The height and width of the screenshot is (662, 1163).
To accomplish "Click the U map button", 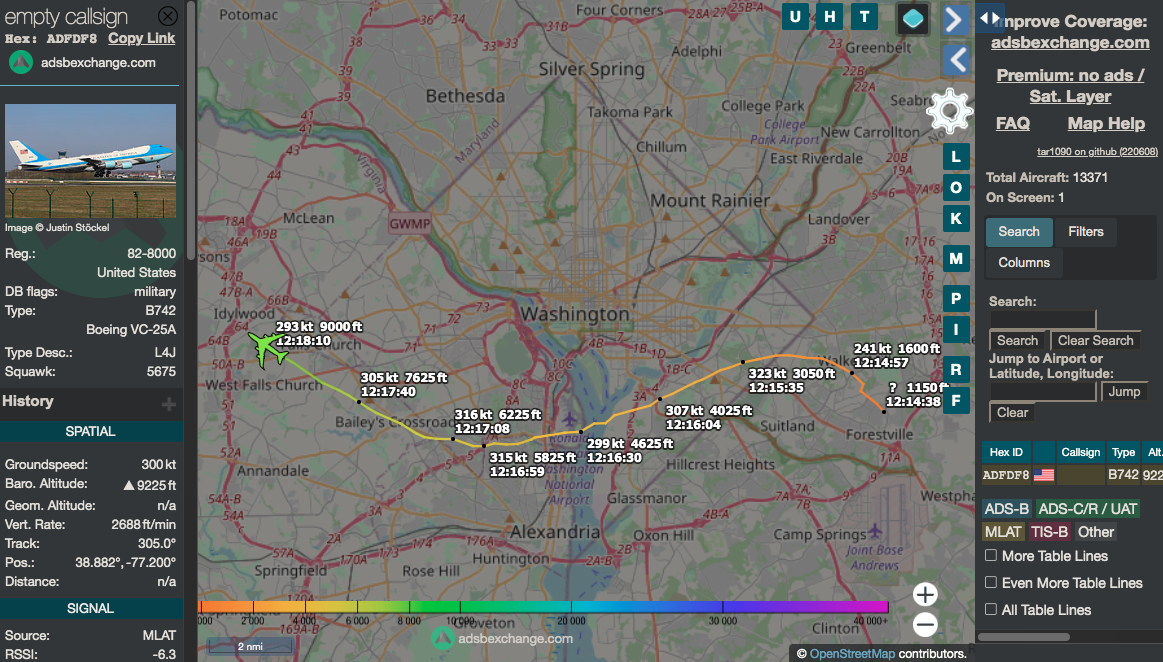I will 795,16.
